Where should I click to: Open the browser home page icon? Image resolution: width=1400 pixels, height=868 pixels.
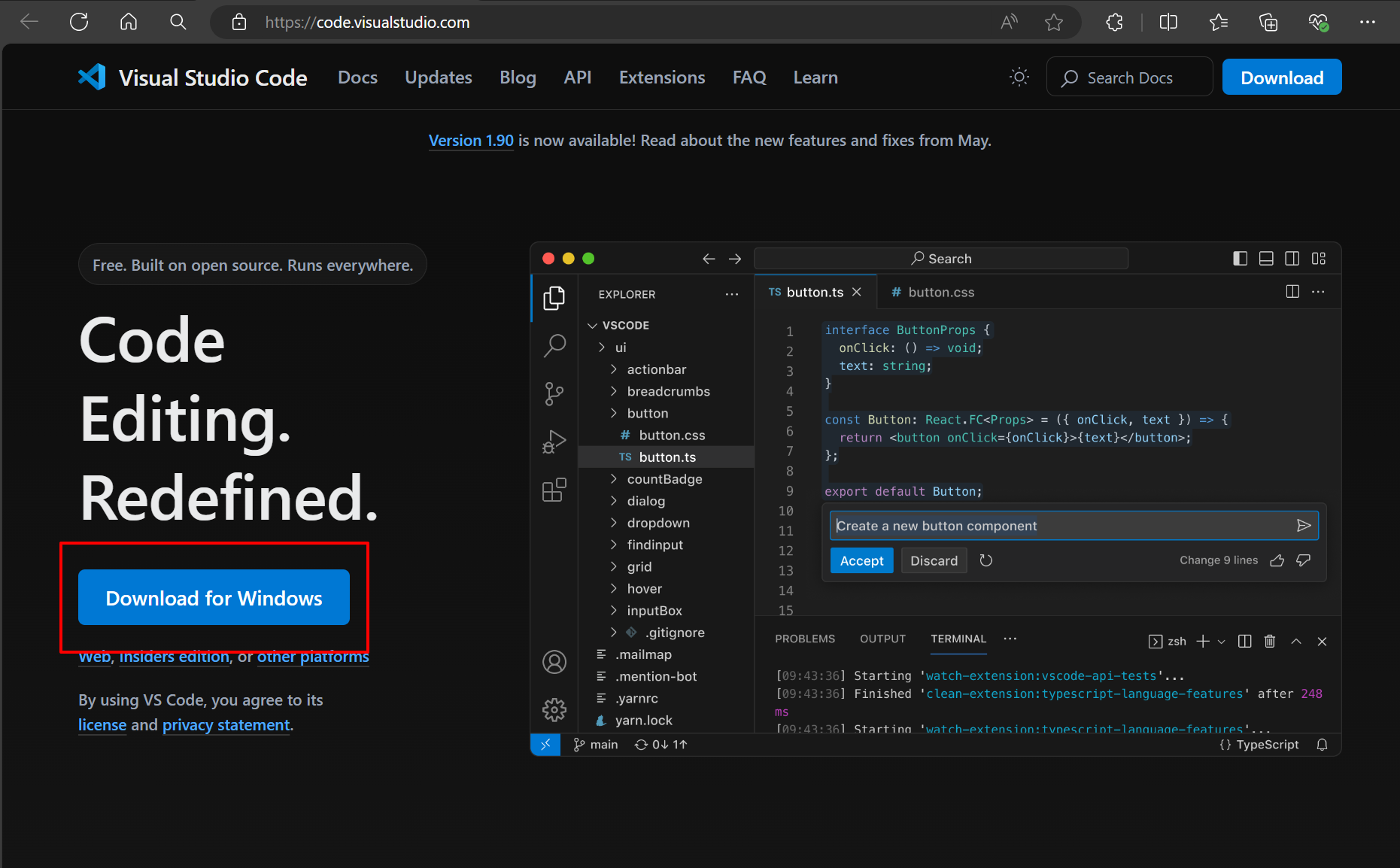point(129,22)
